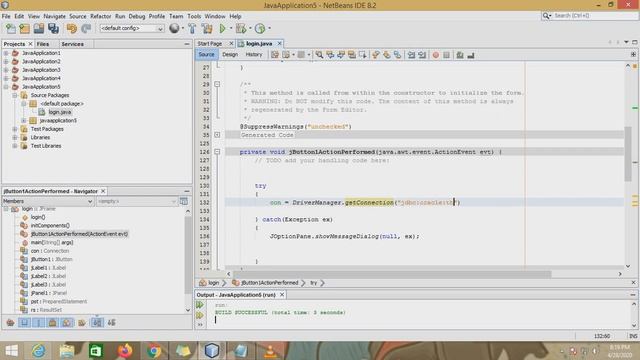Close the Output JavaApplication5 tab
The width and height of the screenshot is (640, 360).
click(282, 295)
